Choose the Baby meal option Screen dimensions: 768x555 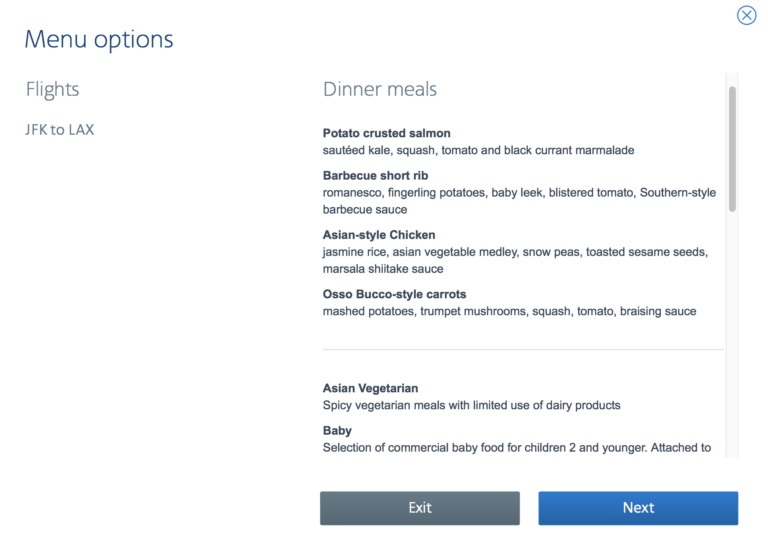(337, 430)
